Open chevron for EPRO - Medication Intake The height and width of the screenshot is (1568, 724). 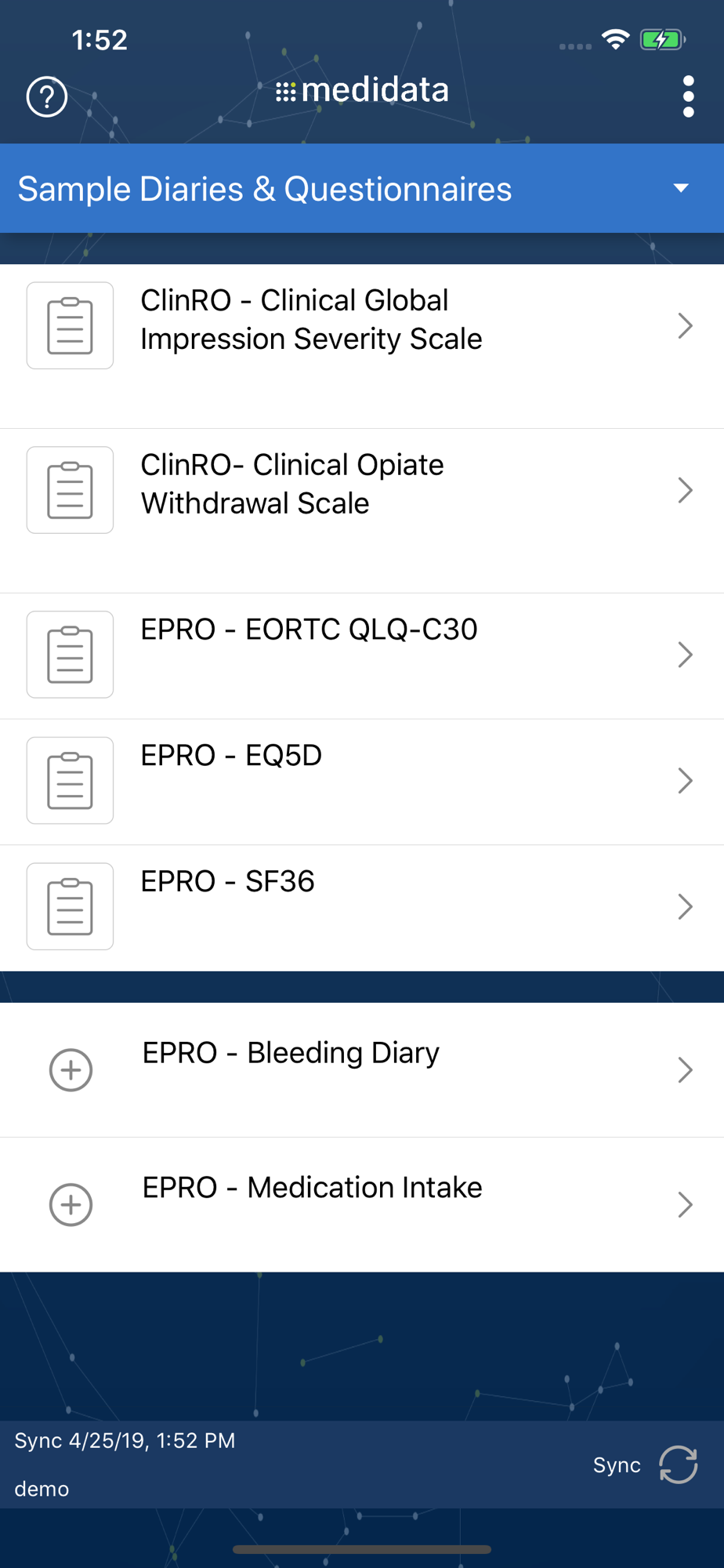pos(685,1205)
